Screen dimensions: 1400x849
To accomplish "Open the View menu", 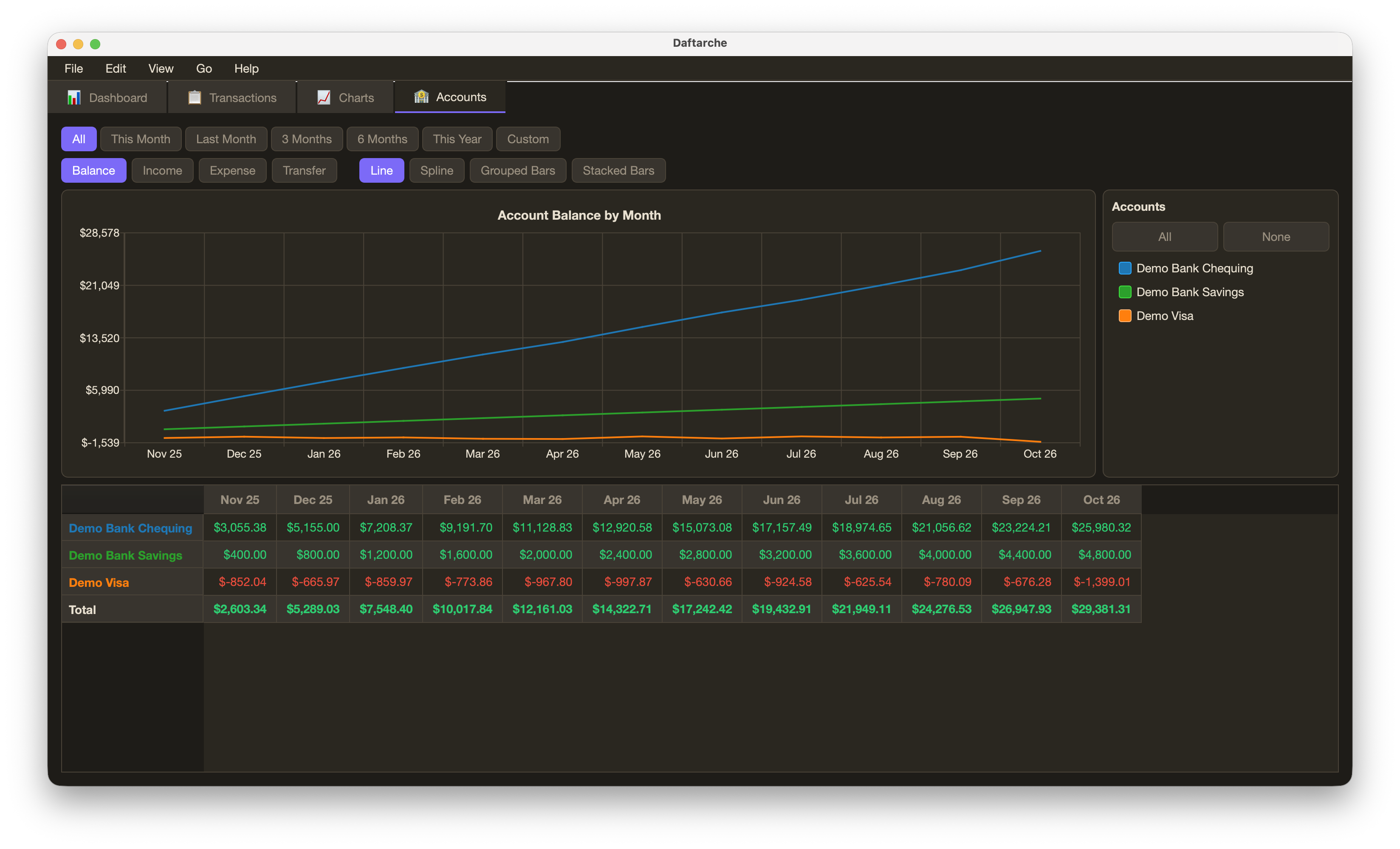I will pyautogui.click(x=161, y=69).
